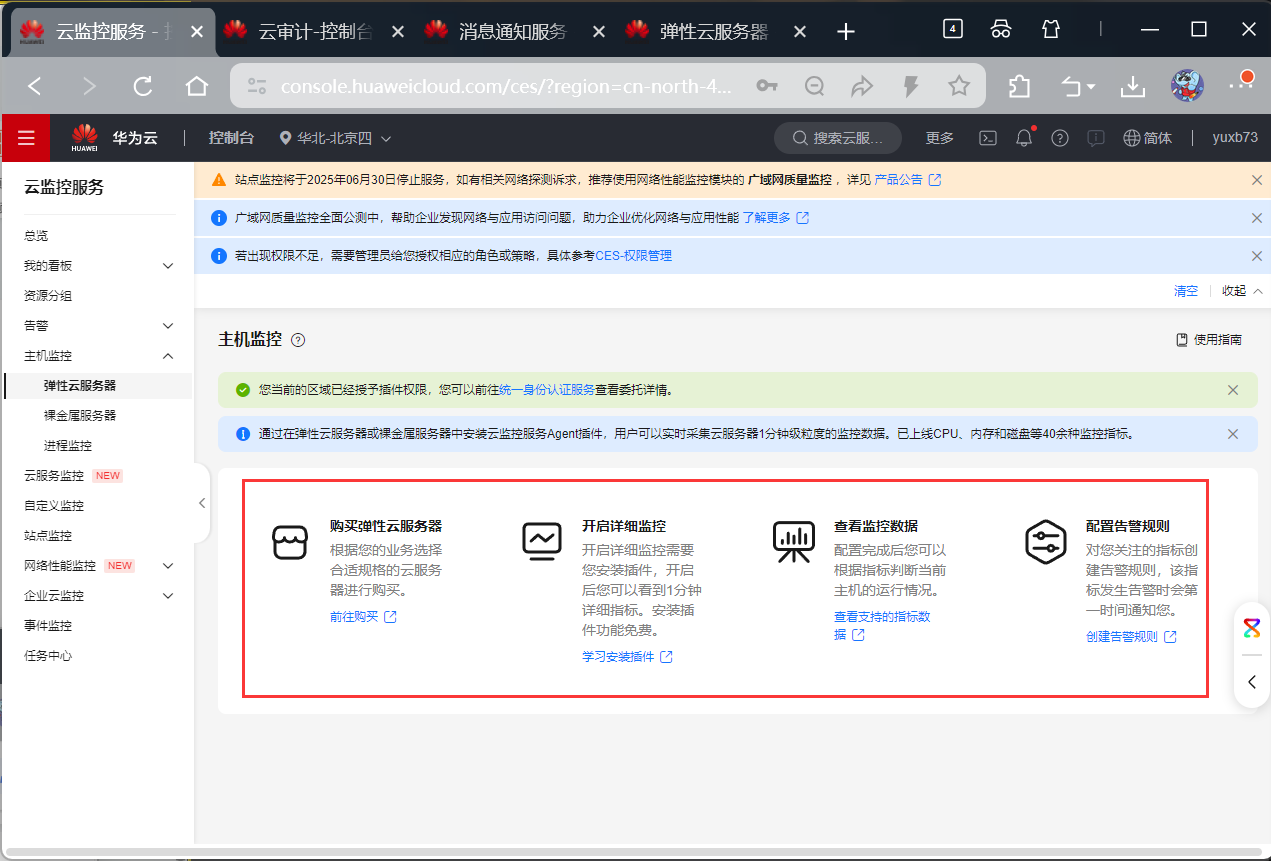Collapse the left sidebar with its arrow handle
Viewport: 1271px width, 861px height.
202,503
